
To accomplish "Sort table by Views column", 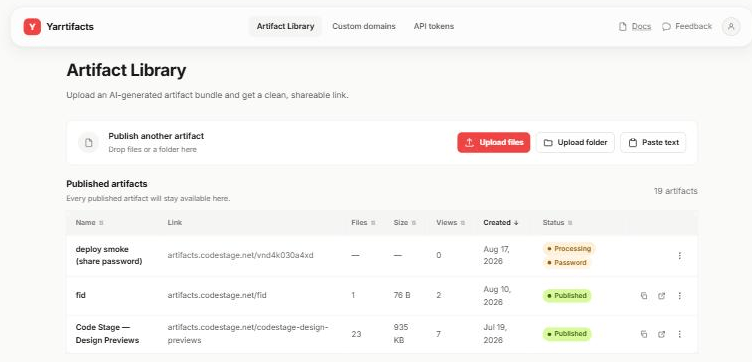I will 450,222.
